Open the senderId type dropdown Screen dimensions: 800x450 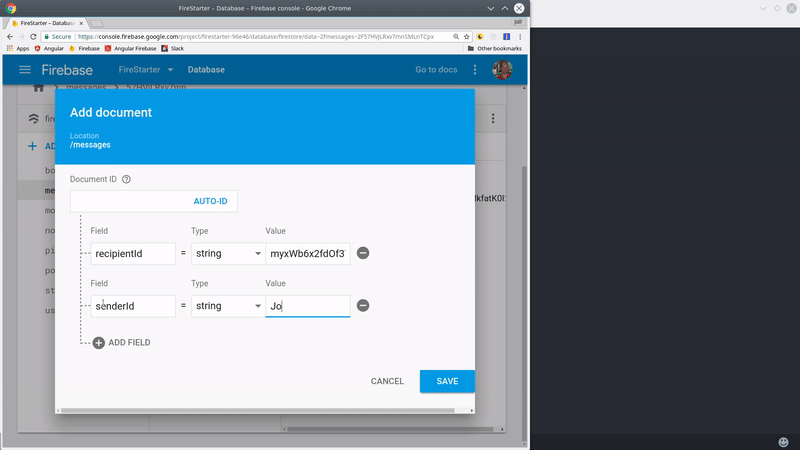tap(227, 306)
